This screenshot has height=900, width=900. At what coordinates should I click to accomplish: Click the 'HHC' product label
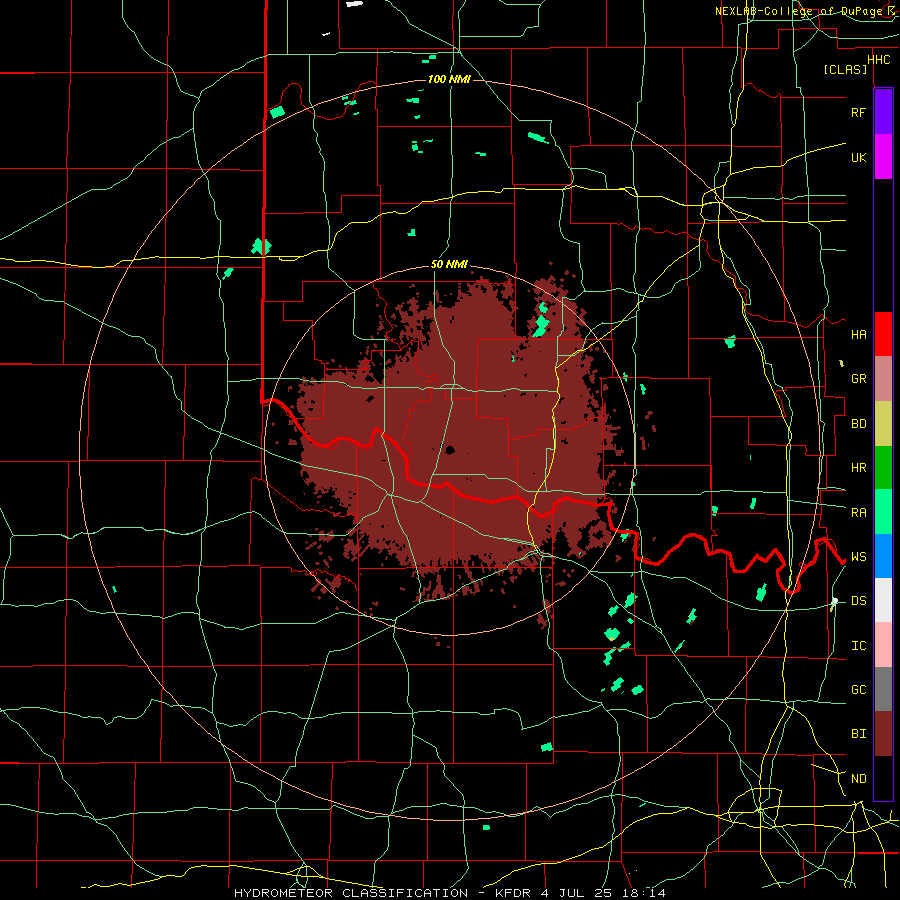[878, 60]
